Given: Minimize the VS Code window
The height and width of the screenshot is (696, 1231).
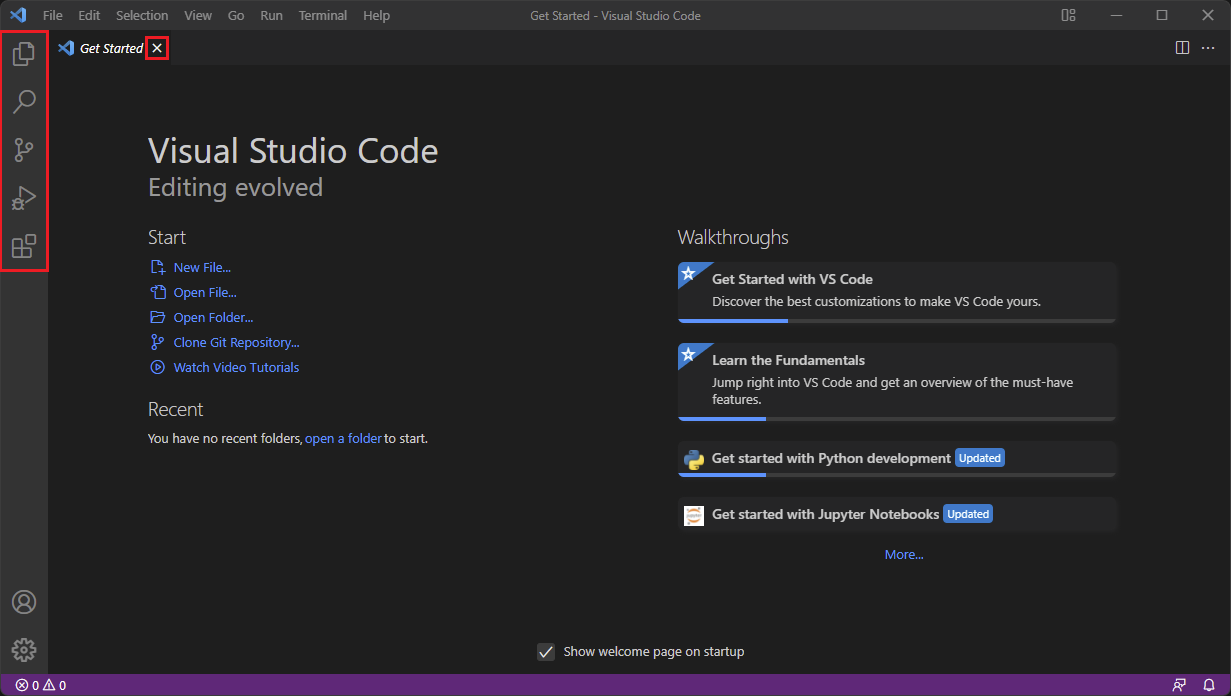Looking at the screenshot, I should pyautogui.click(x=1116, y=15).
